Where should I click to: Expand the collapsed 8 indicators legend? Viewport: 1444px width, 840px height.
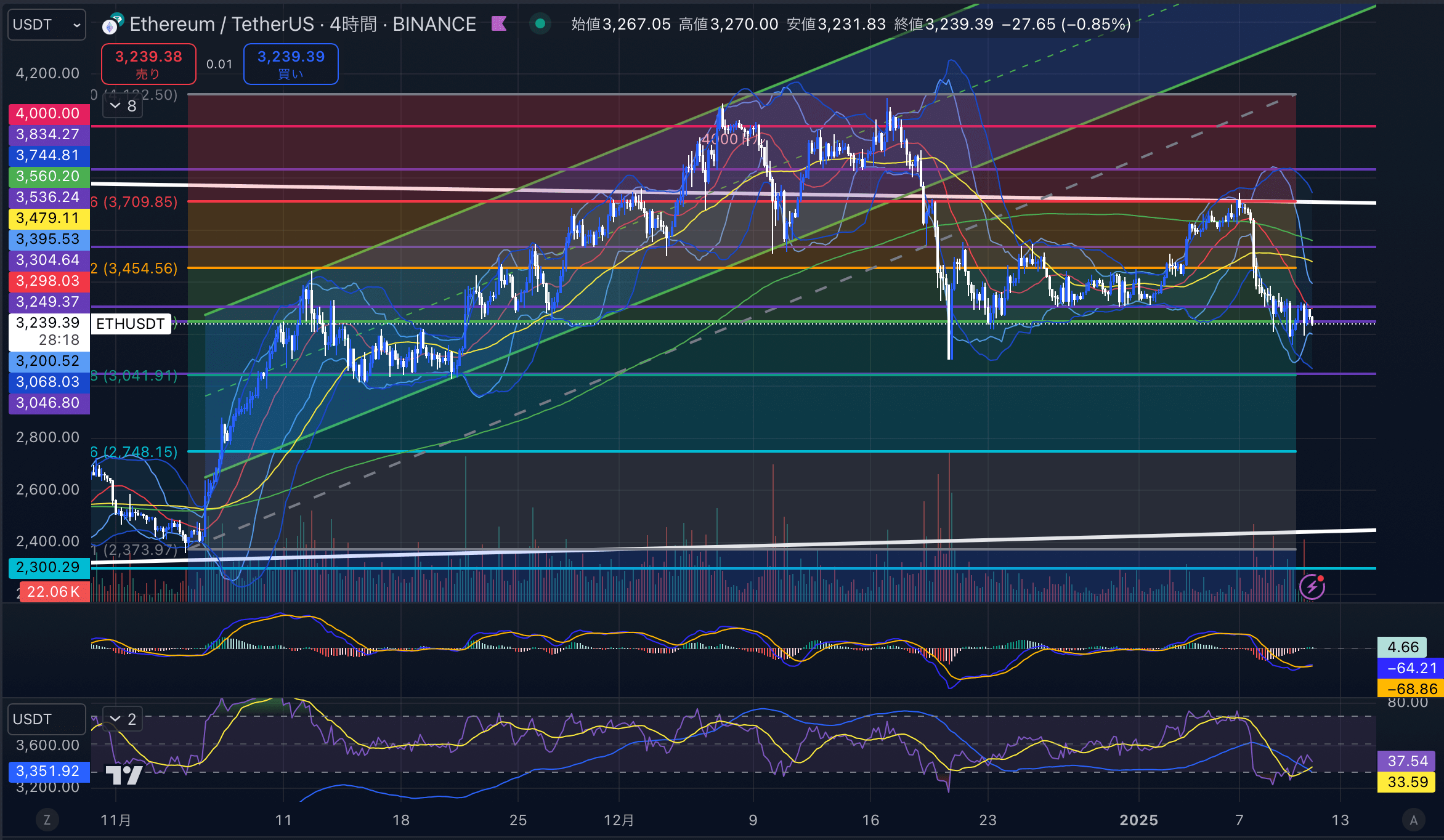tap(123, 106)
